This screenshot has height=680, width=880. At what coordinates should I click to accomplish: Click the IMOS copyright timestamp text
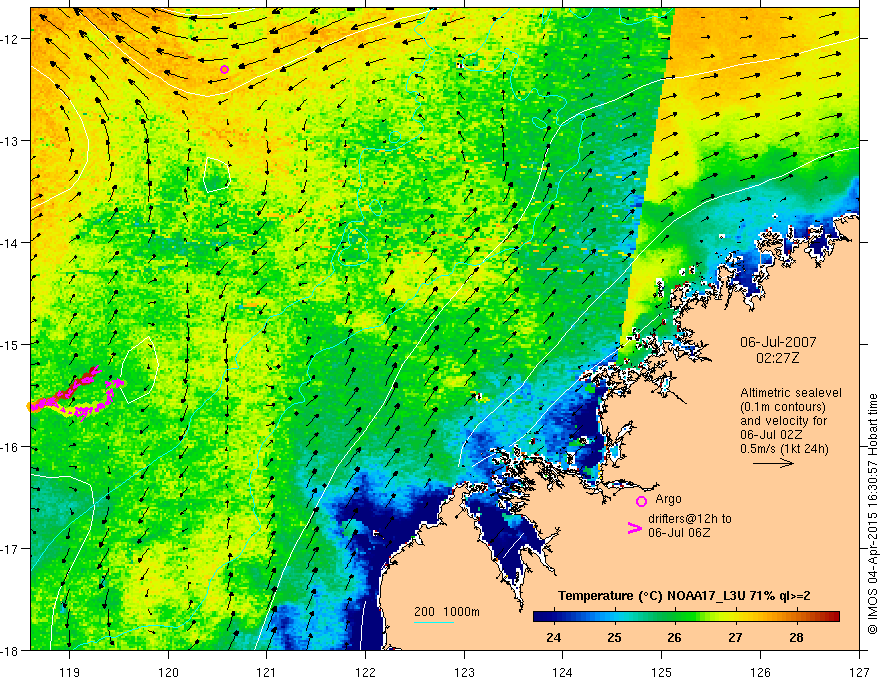click(x=873, y=514)
